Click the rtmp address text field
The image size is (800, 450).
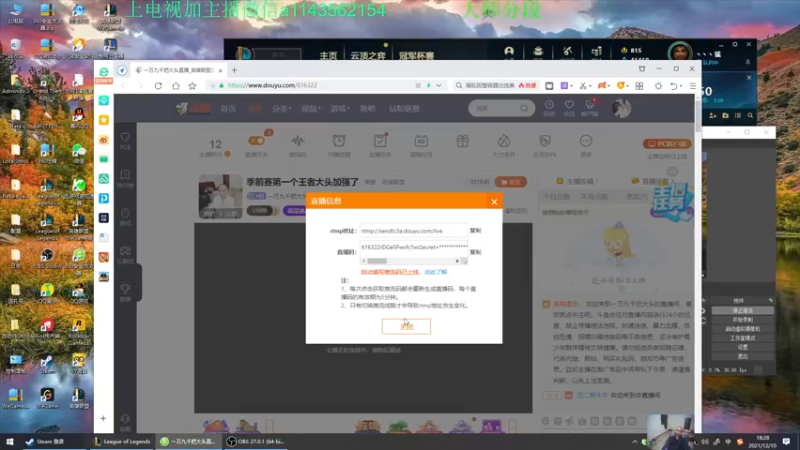click(414, 231)
